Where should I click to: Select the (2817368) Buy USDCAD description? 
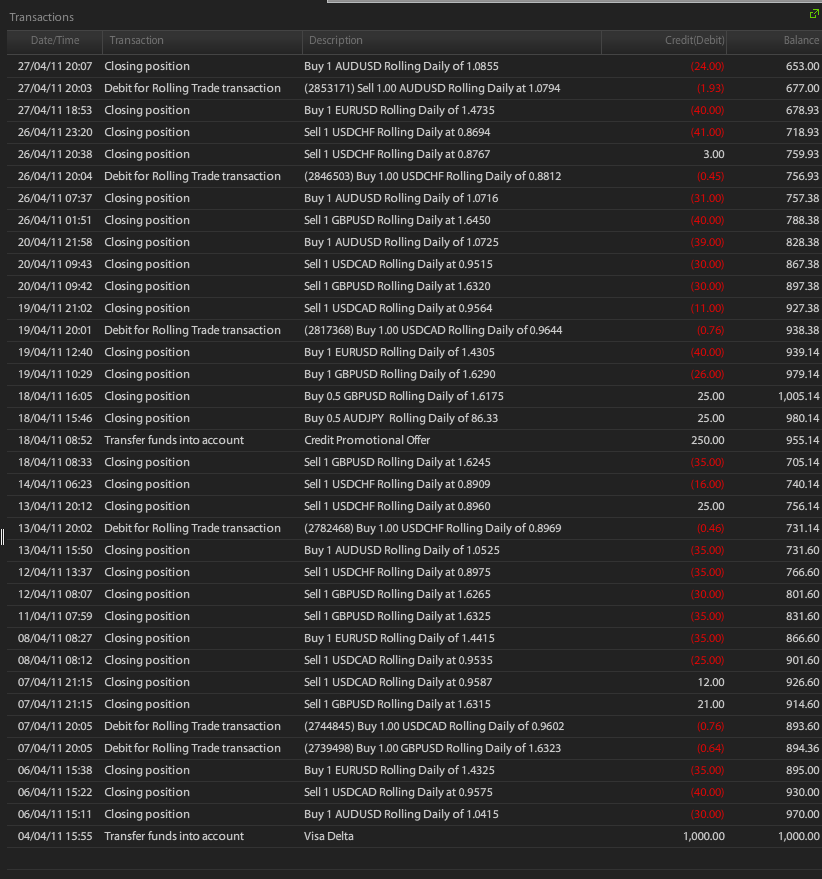click(433, 330)
